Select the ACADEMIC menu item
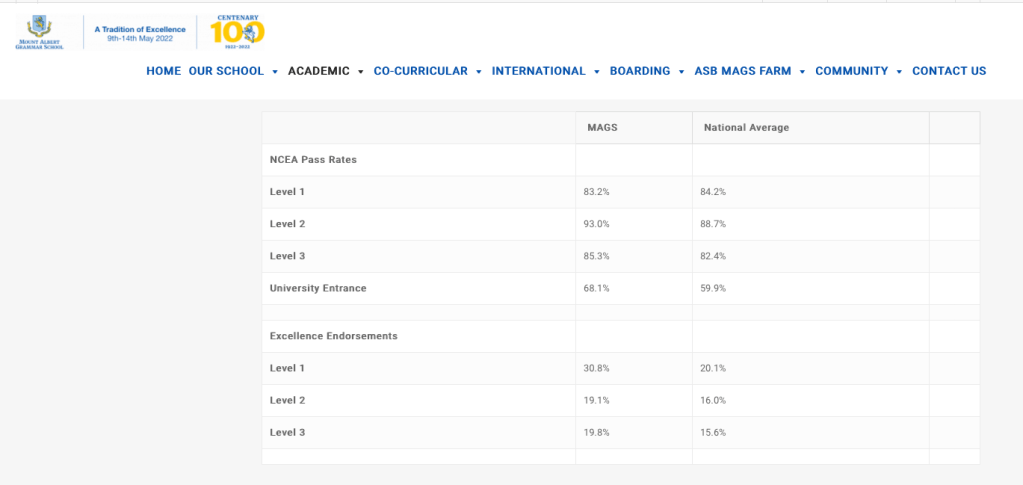 [319, 71]
